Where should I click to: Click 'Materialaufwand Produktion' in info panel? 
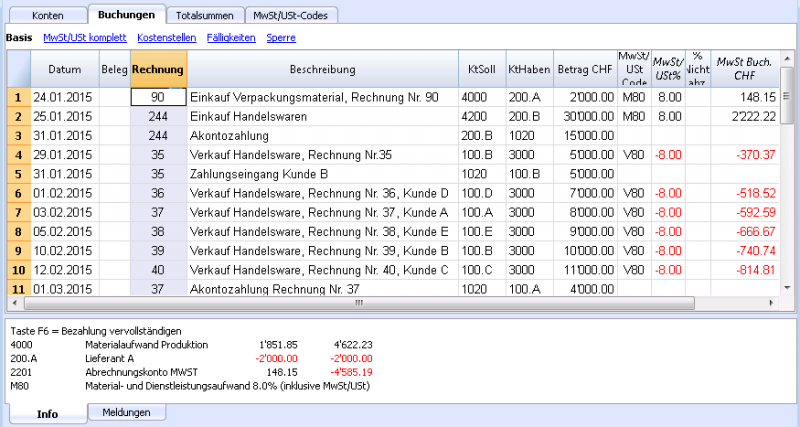coord(146,345)
